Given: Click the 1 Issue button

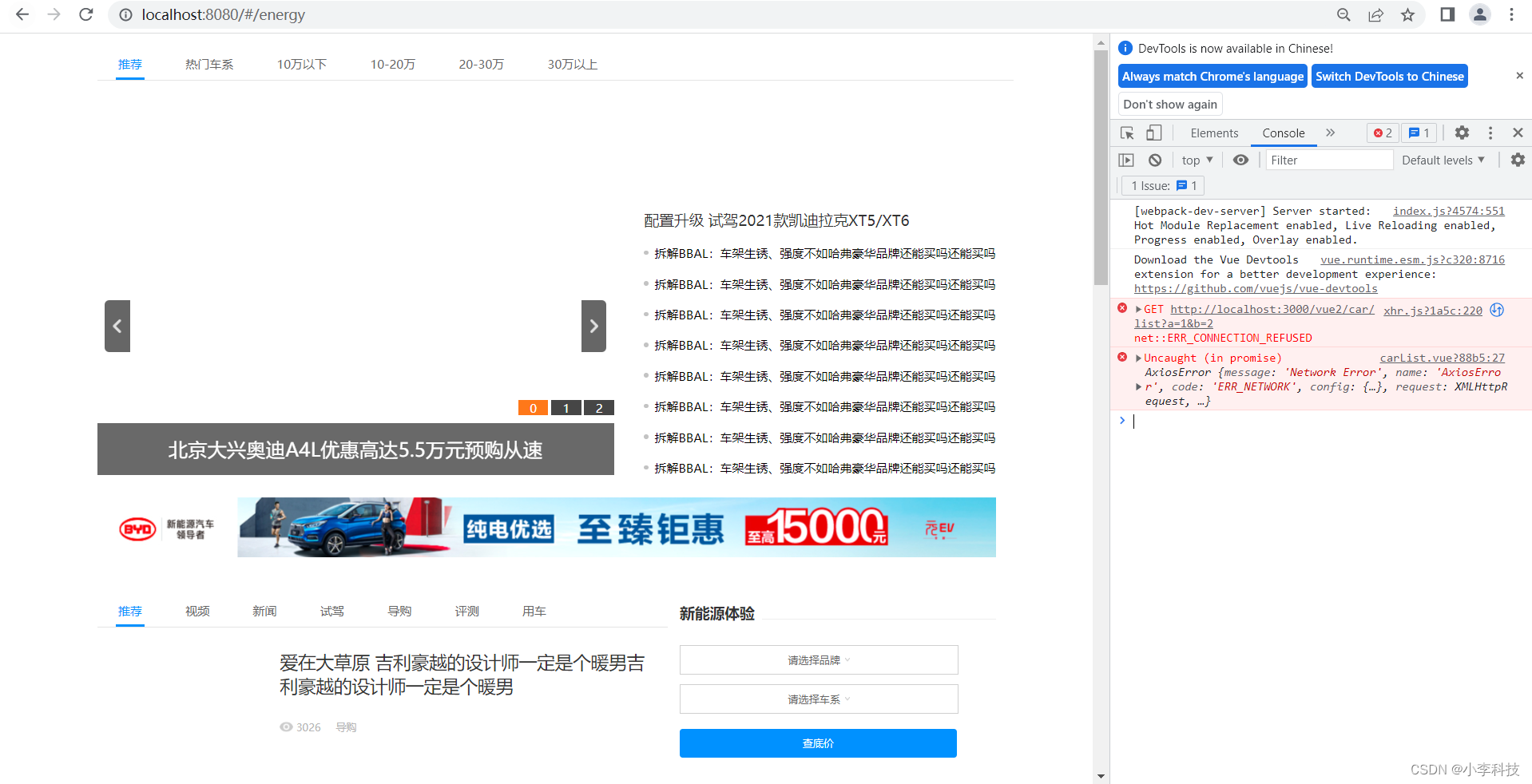Looking at the screenshot, I should [1163, 185].
